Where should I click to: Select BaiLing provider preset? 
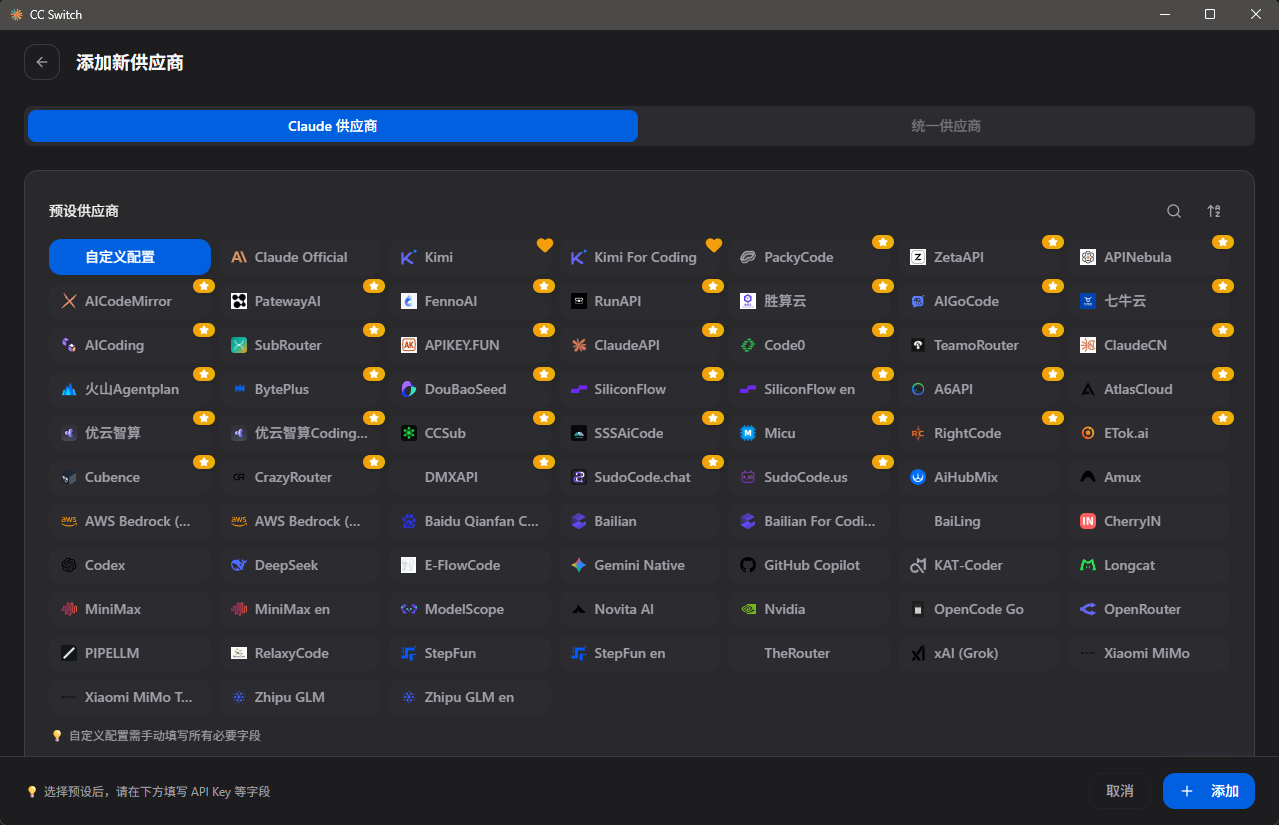pyautogui.click(x=980, y=521)
